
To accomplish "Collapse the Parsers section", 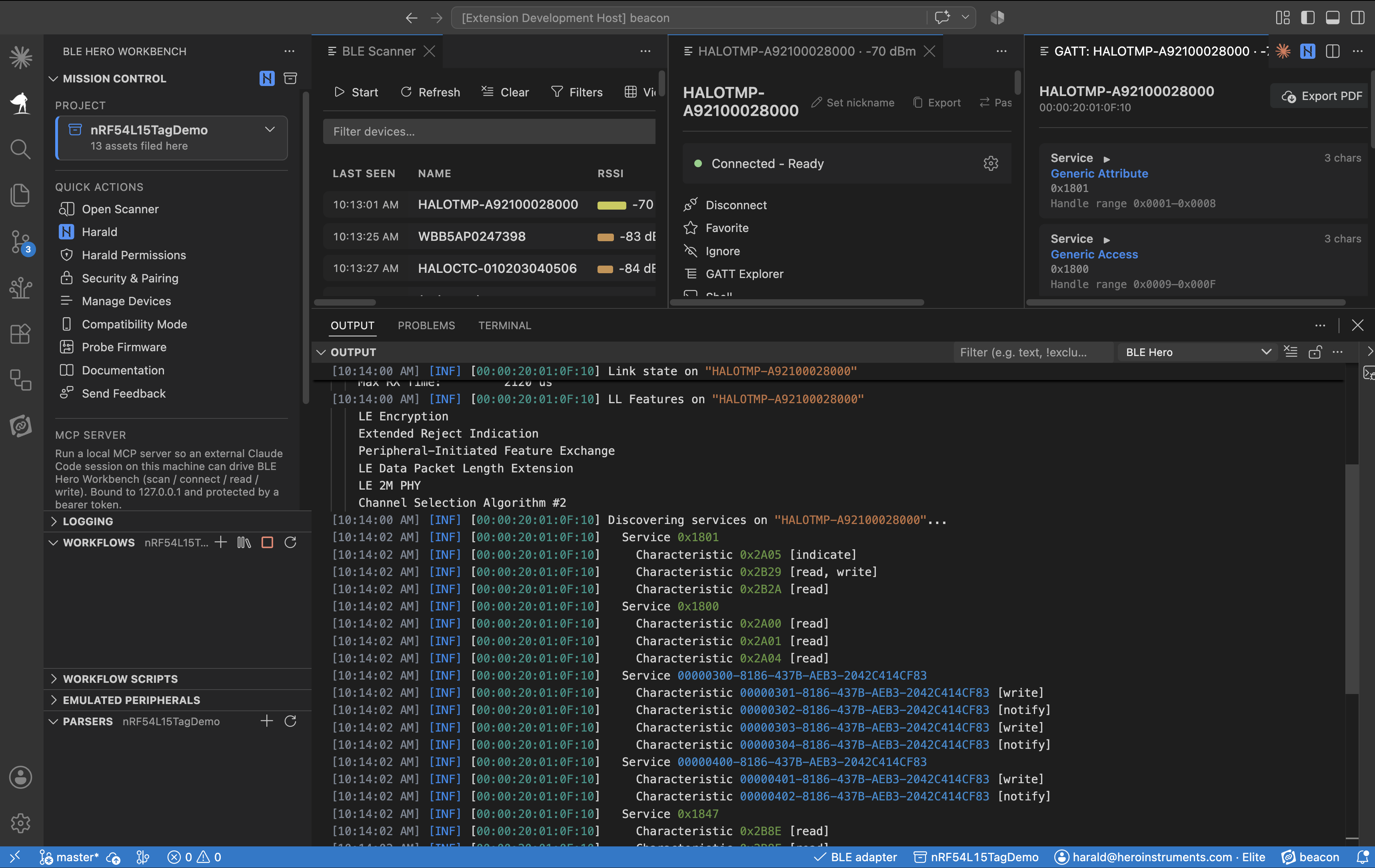I will (x=53, y=721).
